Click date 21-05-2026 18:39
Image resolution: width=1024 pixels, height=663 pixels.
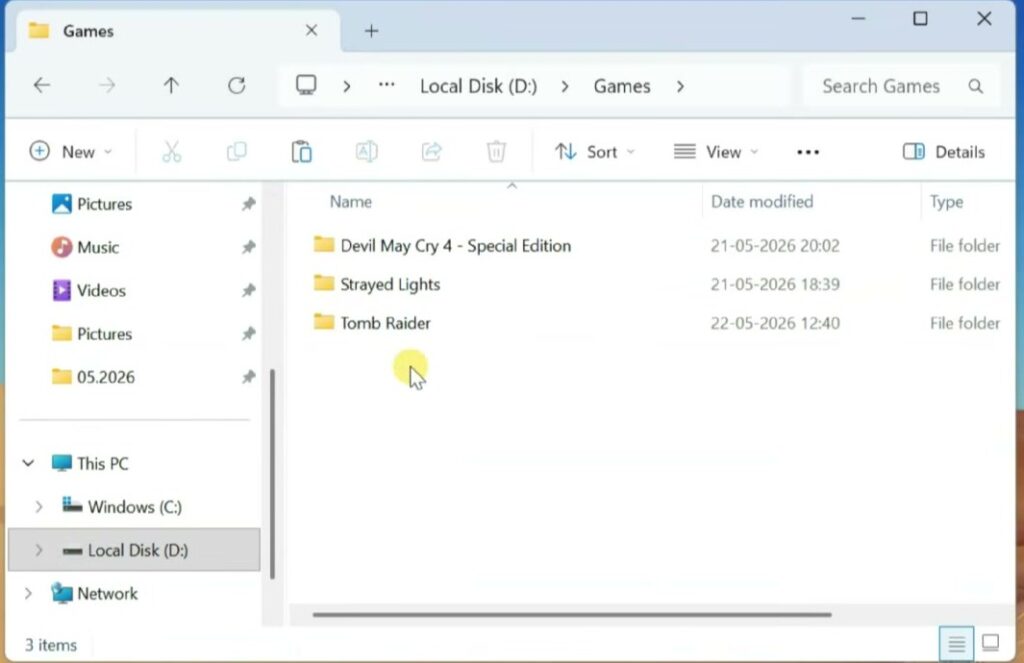tap(775, 284)
